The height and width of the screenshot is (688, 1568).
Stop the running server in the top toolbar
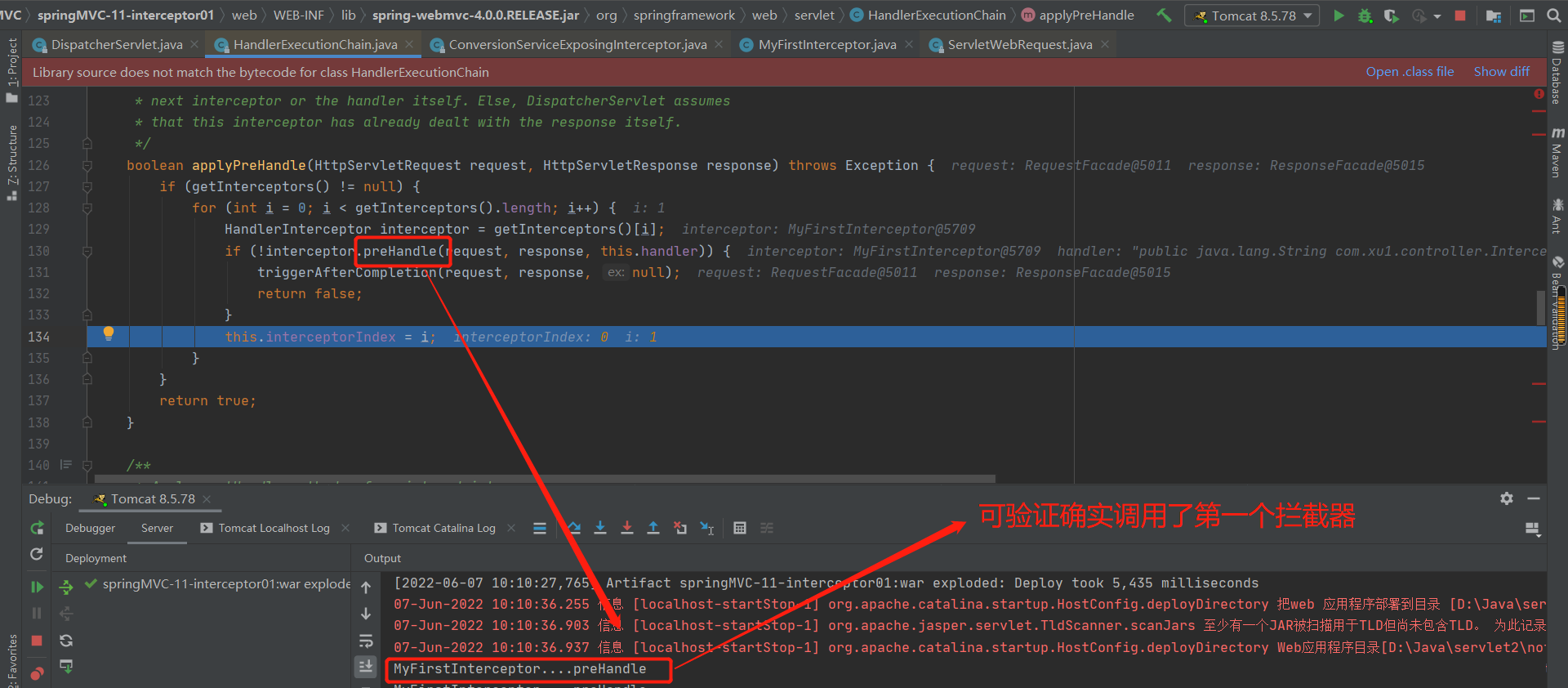(1460, 15)
